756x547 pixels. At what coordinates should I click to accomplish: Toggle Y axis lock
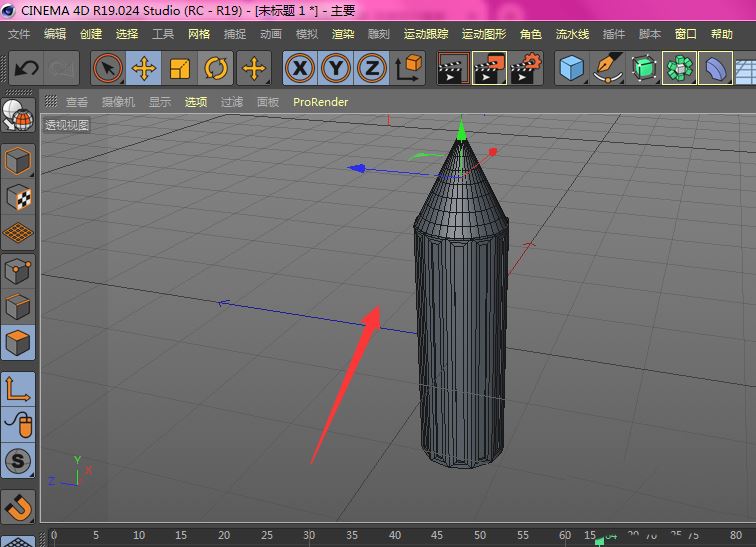[x=336, y=69]
